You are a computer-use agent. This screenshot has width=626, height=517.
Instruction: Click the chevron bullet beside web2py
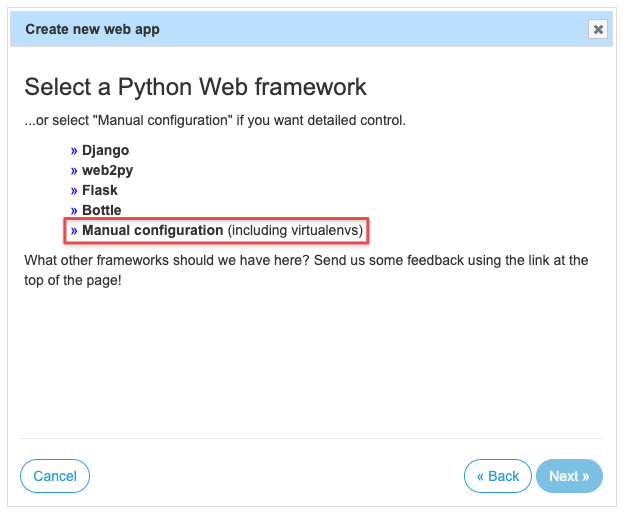(74, 170)
